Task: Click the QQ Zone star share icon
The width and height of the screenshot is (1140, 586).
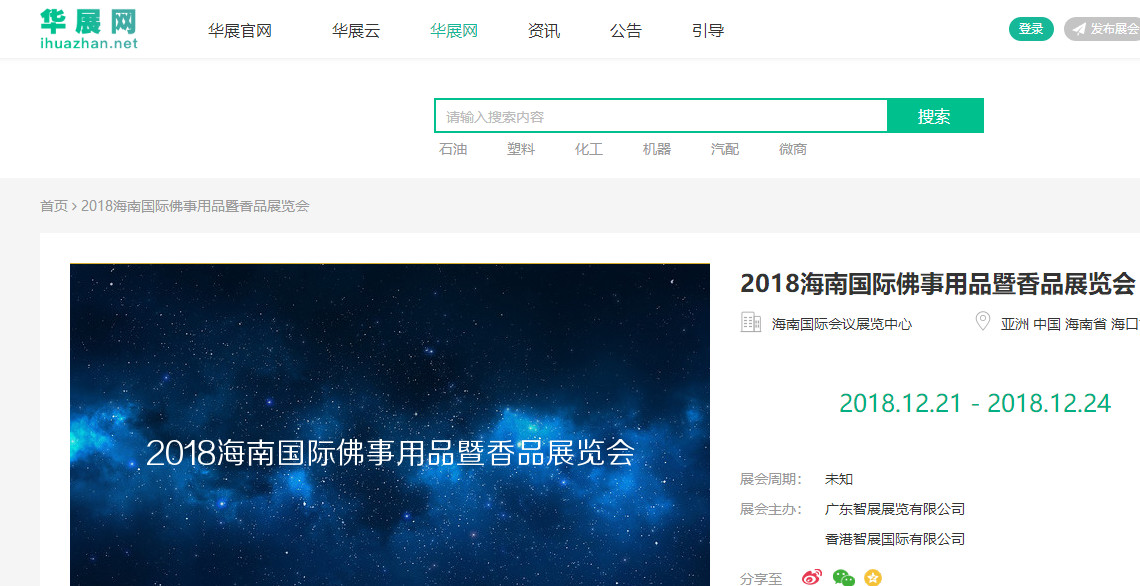Action: pos(873,578)
